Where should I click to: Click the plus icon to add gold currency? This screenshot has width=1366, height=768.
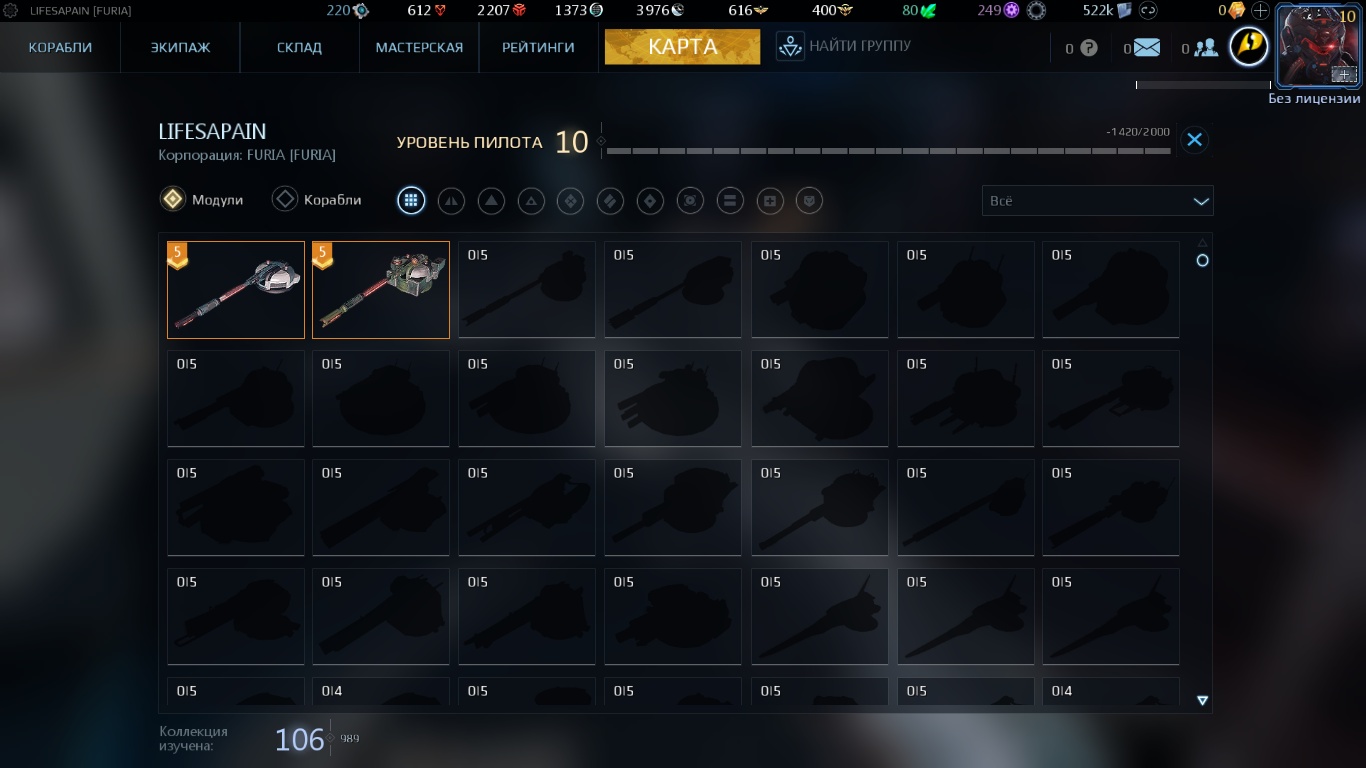click(x=1260, y=11)
